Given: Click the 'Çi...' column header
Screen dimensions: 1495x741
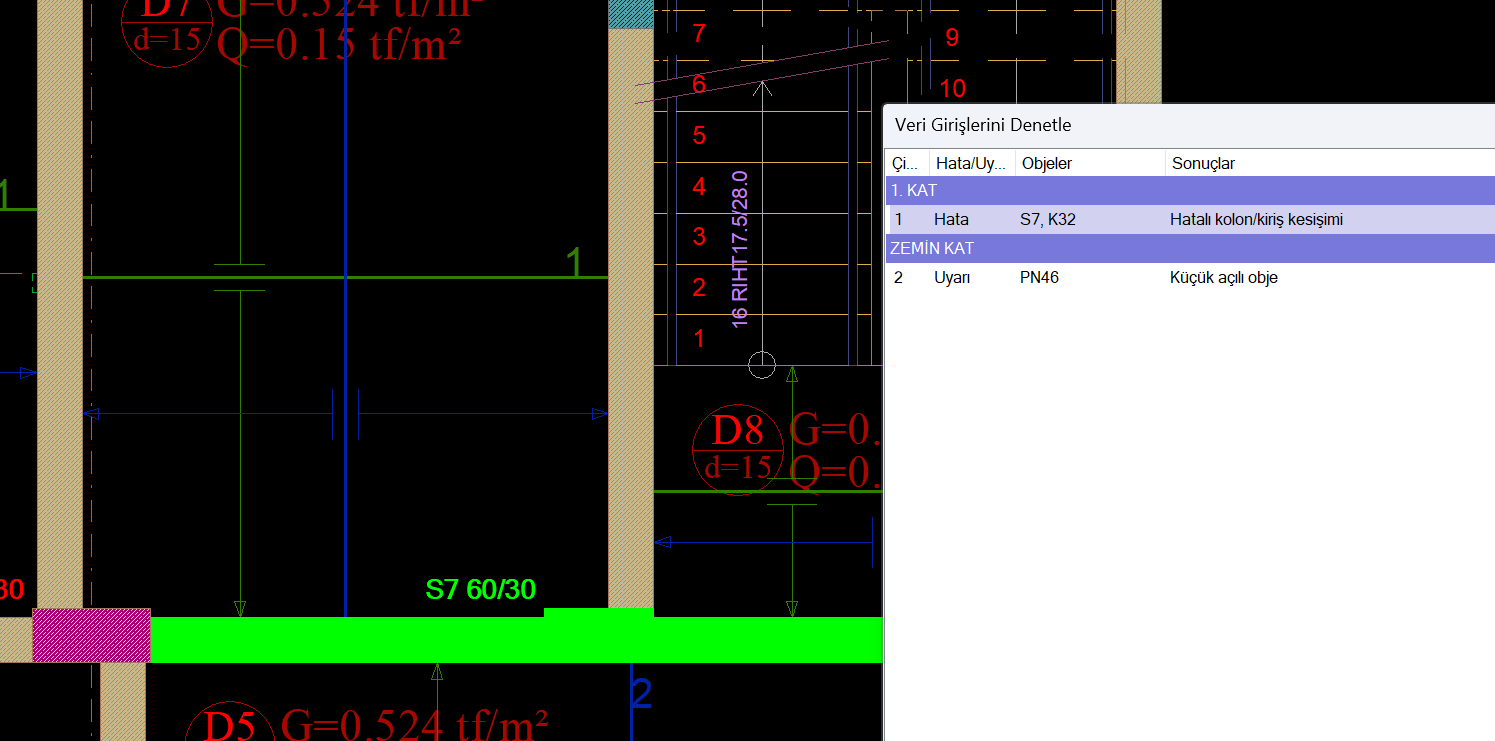Looking at the screenshot, I should (x=907, y=163).
